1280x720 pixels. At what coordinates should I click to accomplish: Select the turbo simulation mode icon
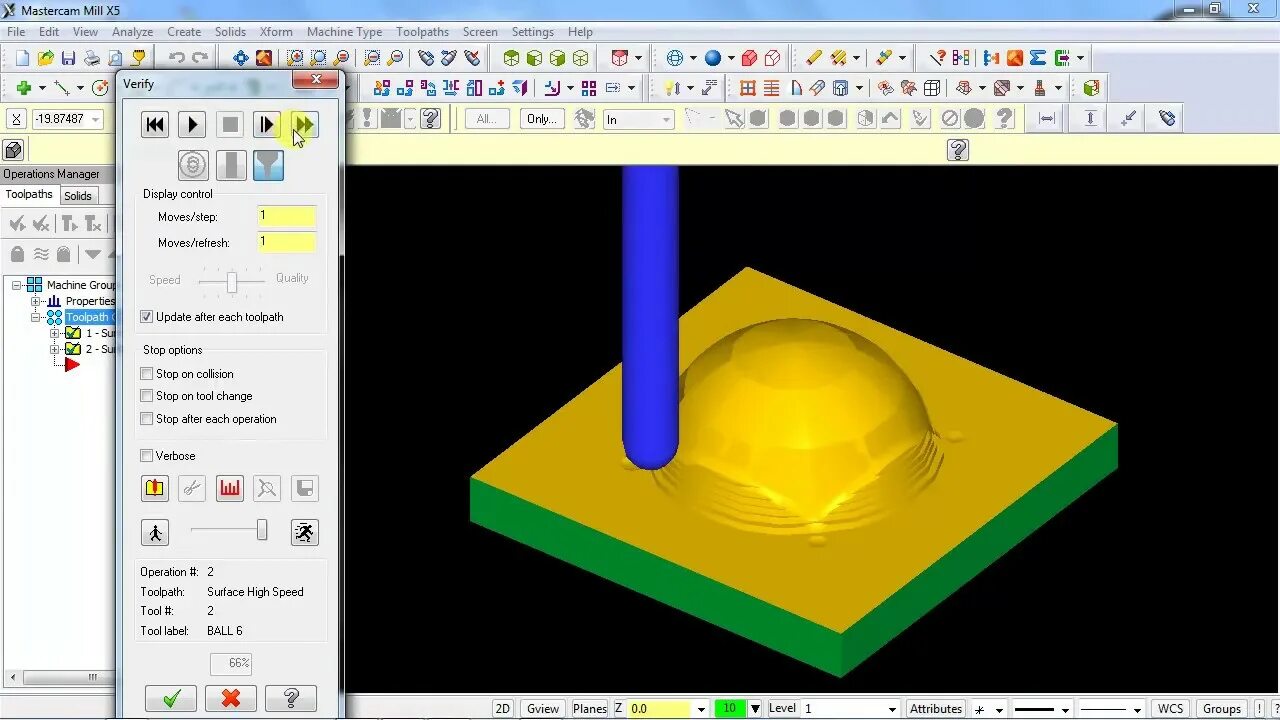click(193, 165)
